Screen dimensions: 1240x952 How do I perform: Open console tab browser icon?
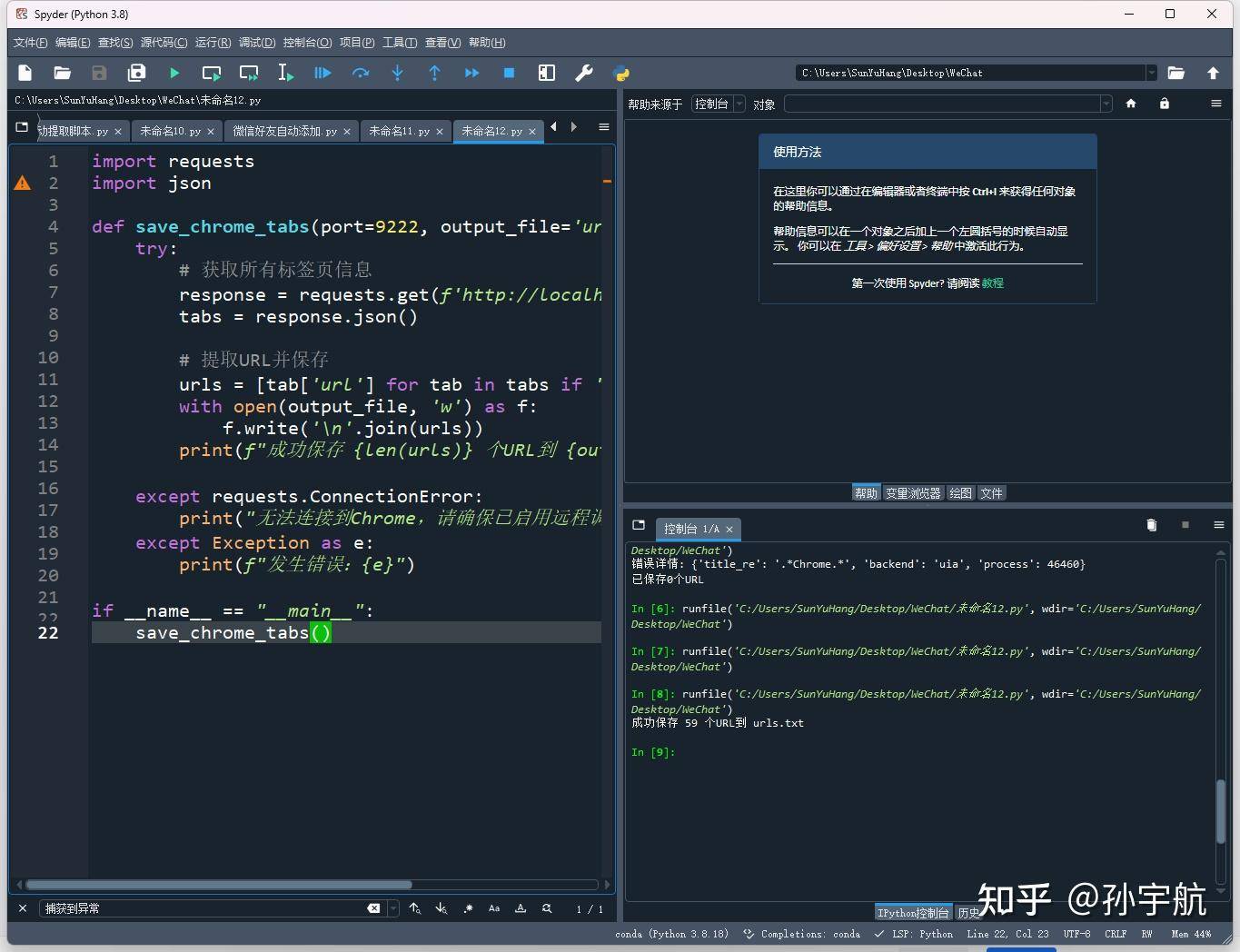[639, 525]
